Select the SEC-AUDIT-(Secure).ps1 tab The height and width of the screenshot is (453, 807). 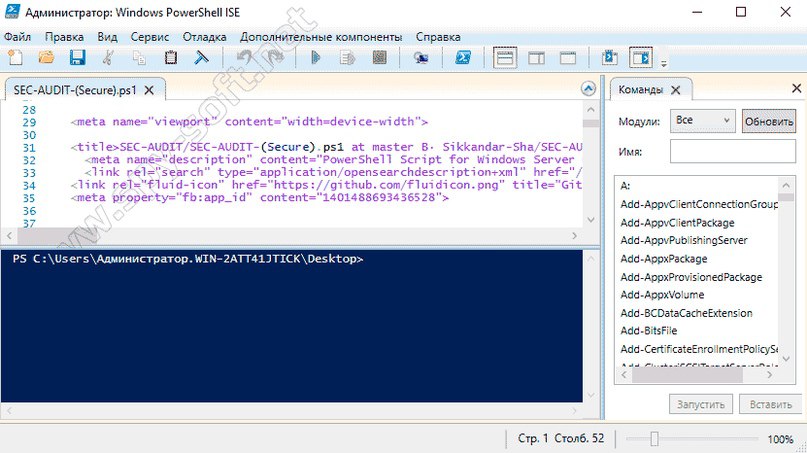75,90
